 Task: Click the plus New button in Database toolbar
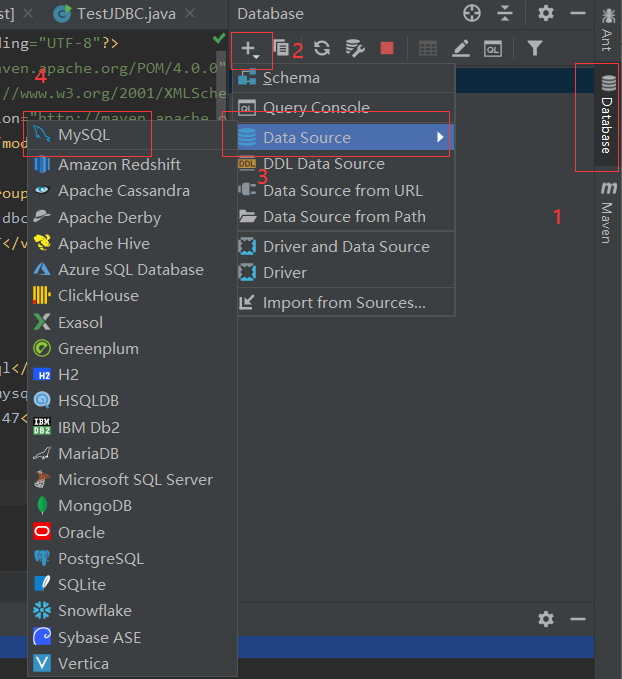click(250, 49)
